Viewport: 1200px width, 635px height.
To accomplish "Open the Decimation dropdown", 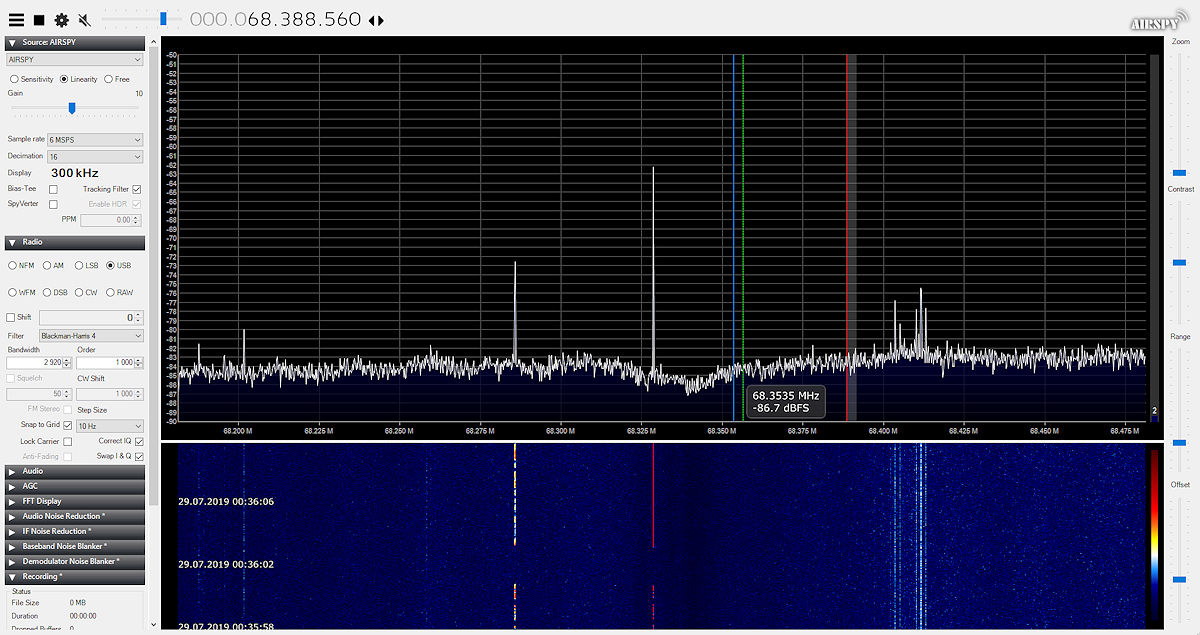I will [95, 157].
